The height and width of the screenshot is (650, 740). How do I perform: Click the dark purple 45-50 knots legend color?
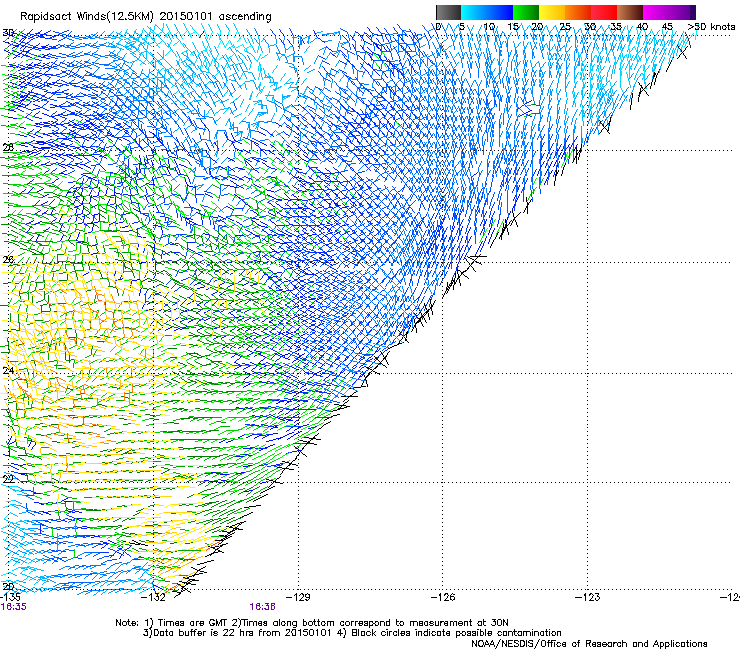tap(682, 12)
